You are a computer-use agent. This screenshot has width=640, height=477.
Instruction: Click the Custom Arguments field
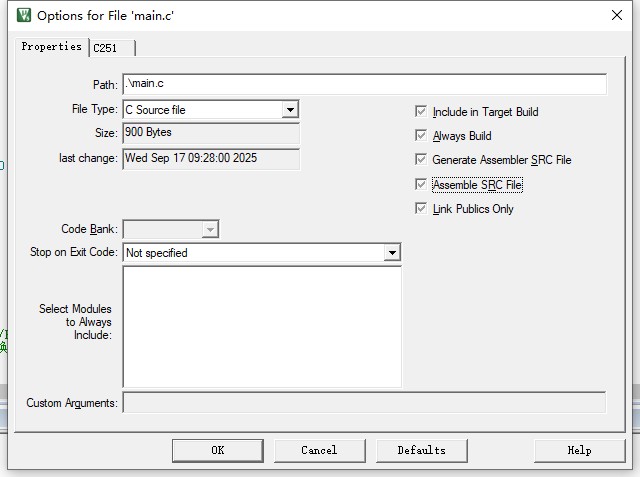pos(364,403)
